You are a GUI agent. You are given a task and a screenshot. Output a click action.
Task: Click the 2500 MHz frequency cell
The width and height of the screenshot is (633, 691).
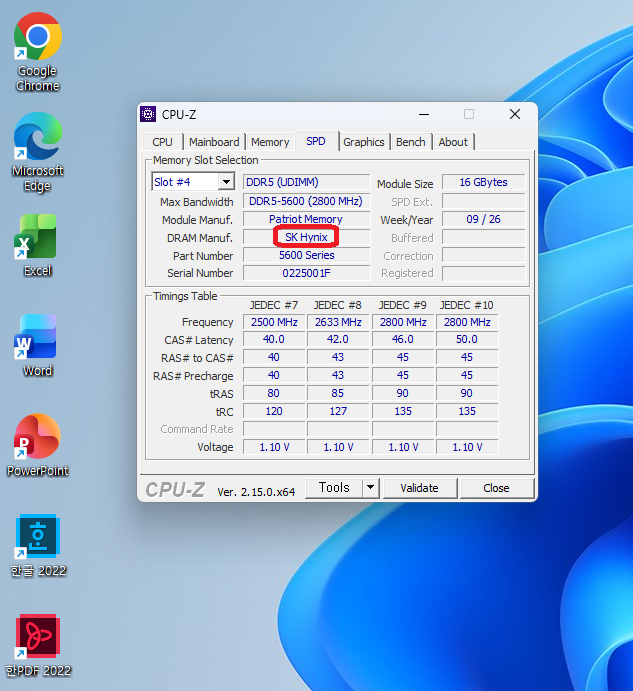point(274,322)
